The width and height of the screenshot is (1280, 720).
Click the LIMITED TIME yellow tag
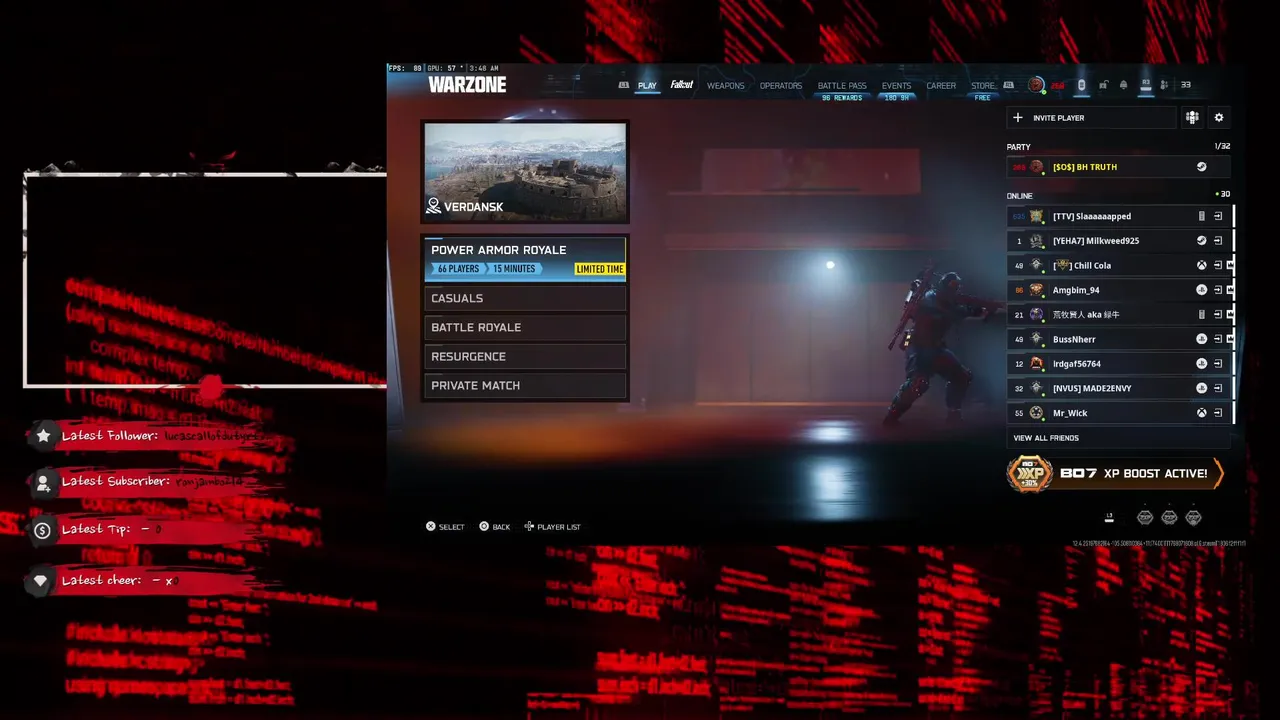pyautogui.click(x=600, y=269)
